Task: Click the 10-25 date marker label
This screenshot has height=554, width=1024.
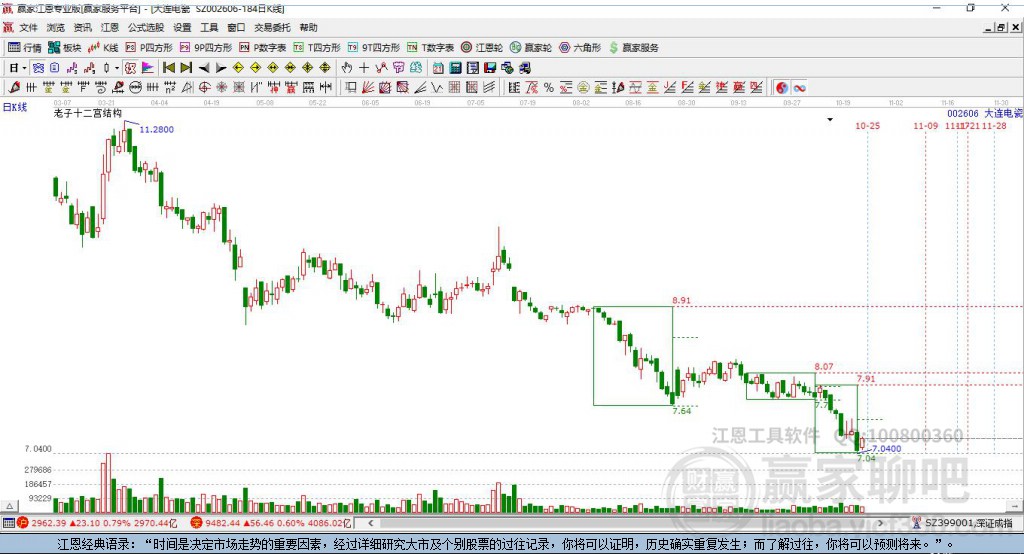Action: click(867, 125)
